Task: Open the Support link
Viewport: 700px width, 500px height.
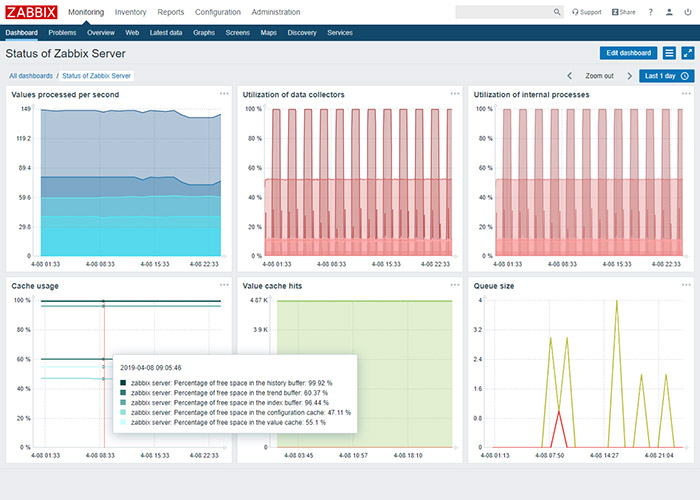Action: coord(587,12)
